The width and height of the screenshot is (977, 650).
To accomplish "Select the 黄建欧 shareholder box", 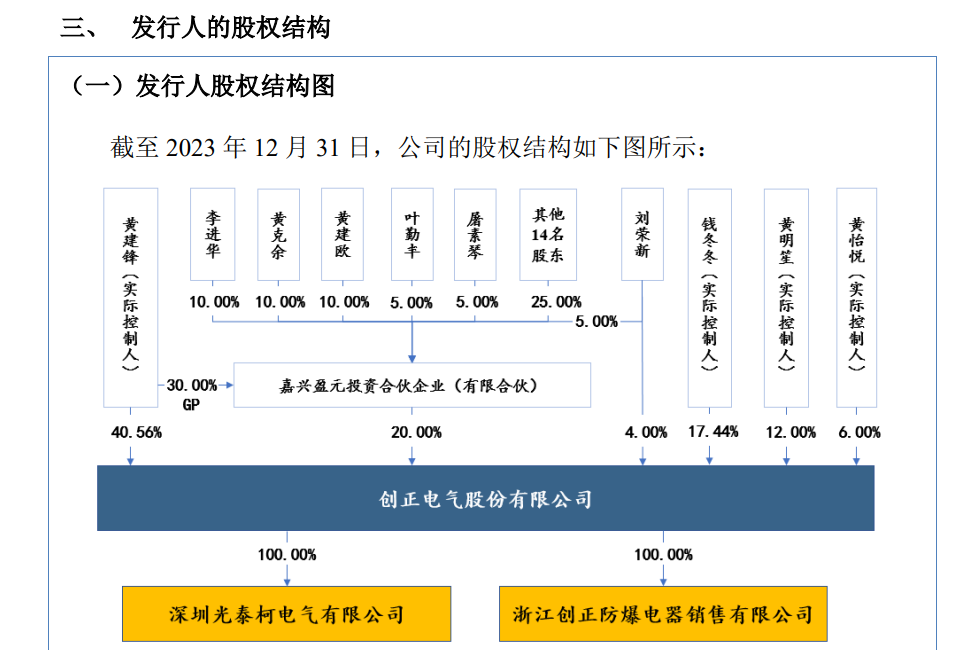I will coord(342,234).
